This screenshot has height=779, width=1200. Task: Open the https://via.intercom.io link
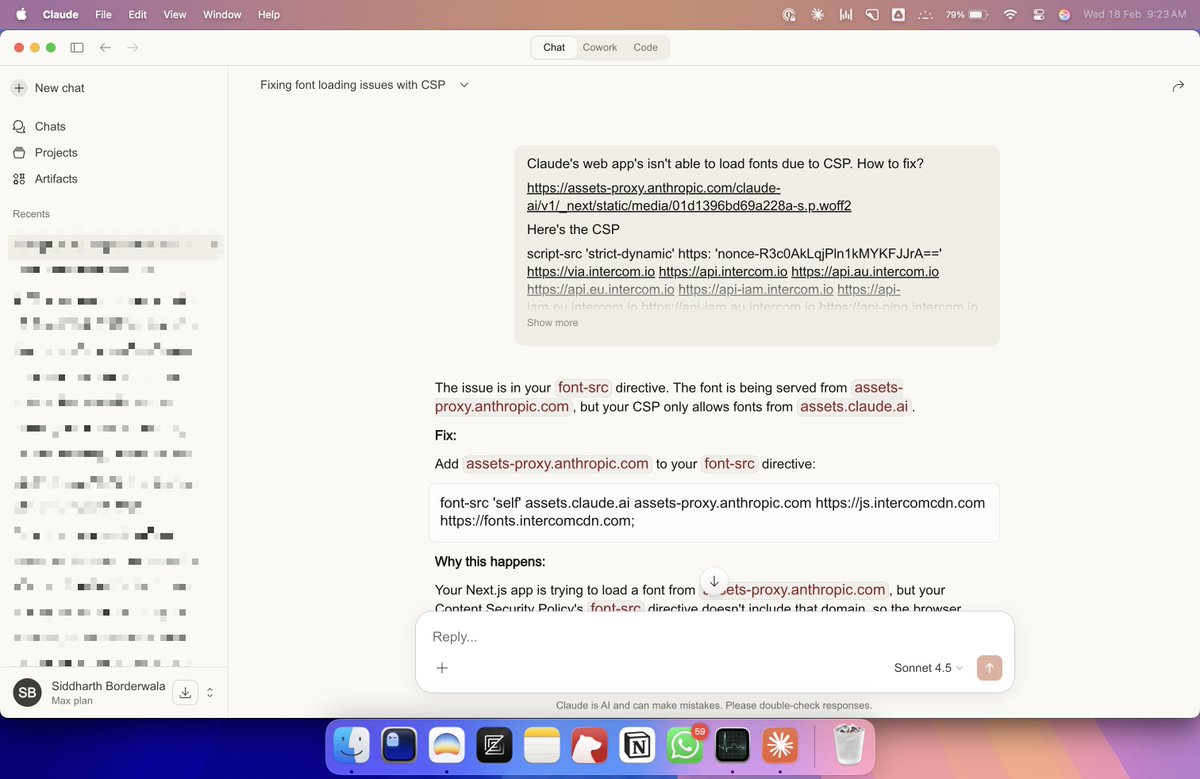click(x=591, y=271)
